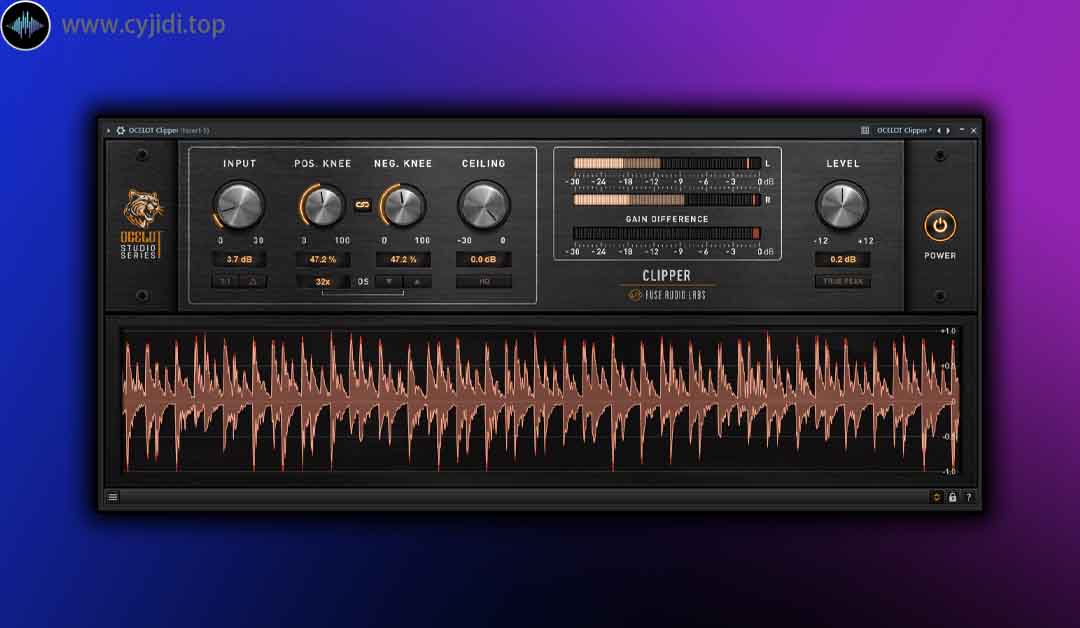Click the up triangle button under Neg. Knee
Viewport: 1080px width, 628px height.
click(417, 282)
